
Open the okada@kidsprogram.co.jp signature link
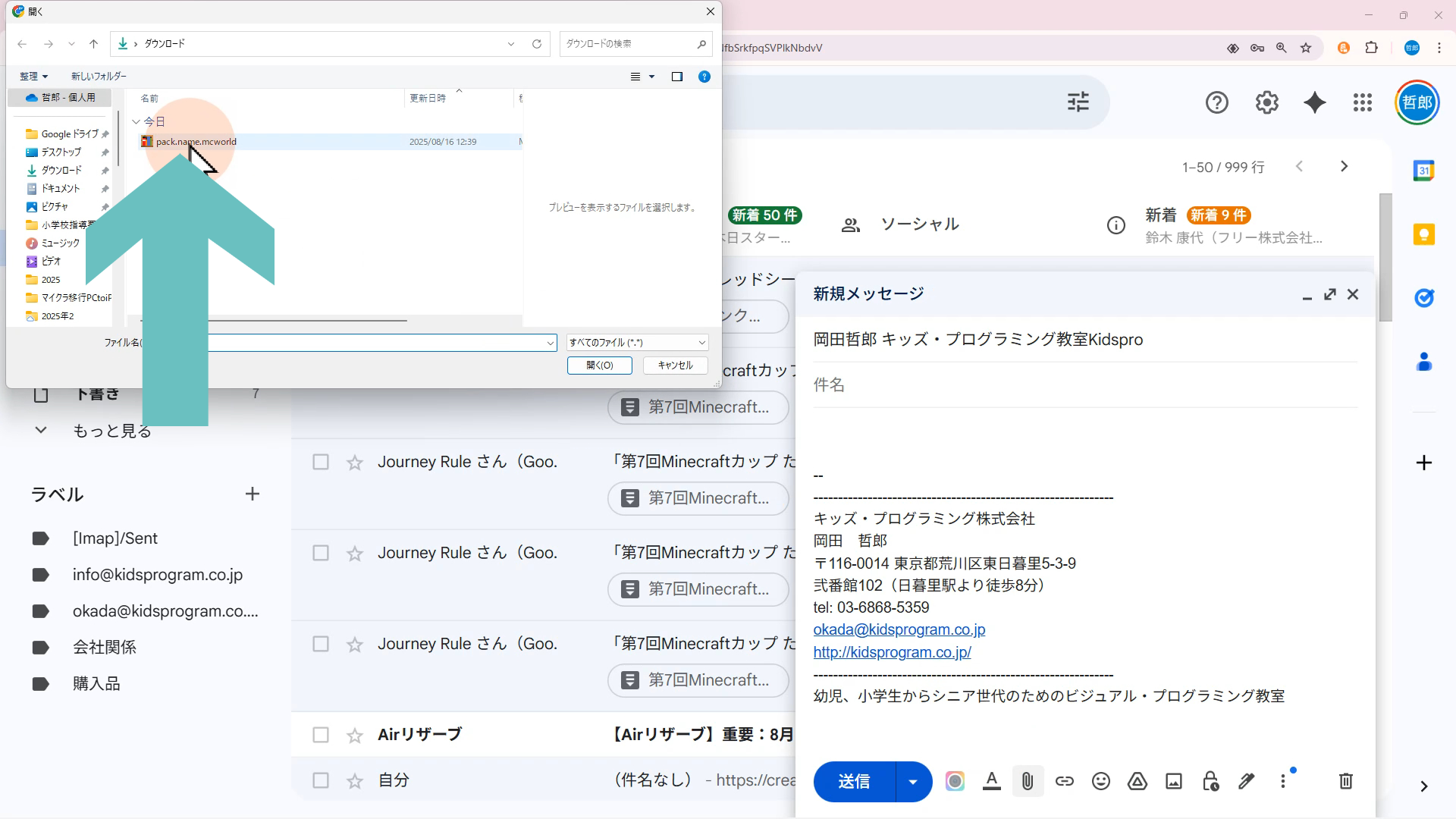coord(899,629)
